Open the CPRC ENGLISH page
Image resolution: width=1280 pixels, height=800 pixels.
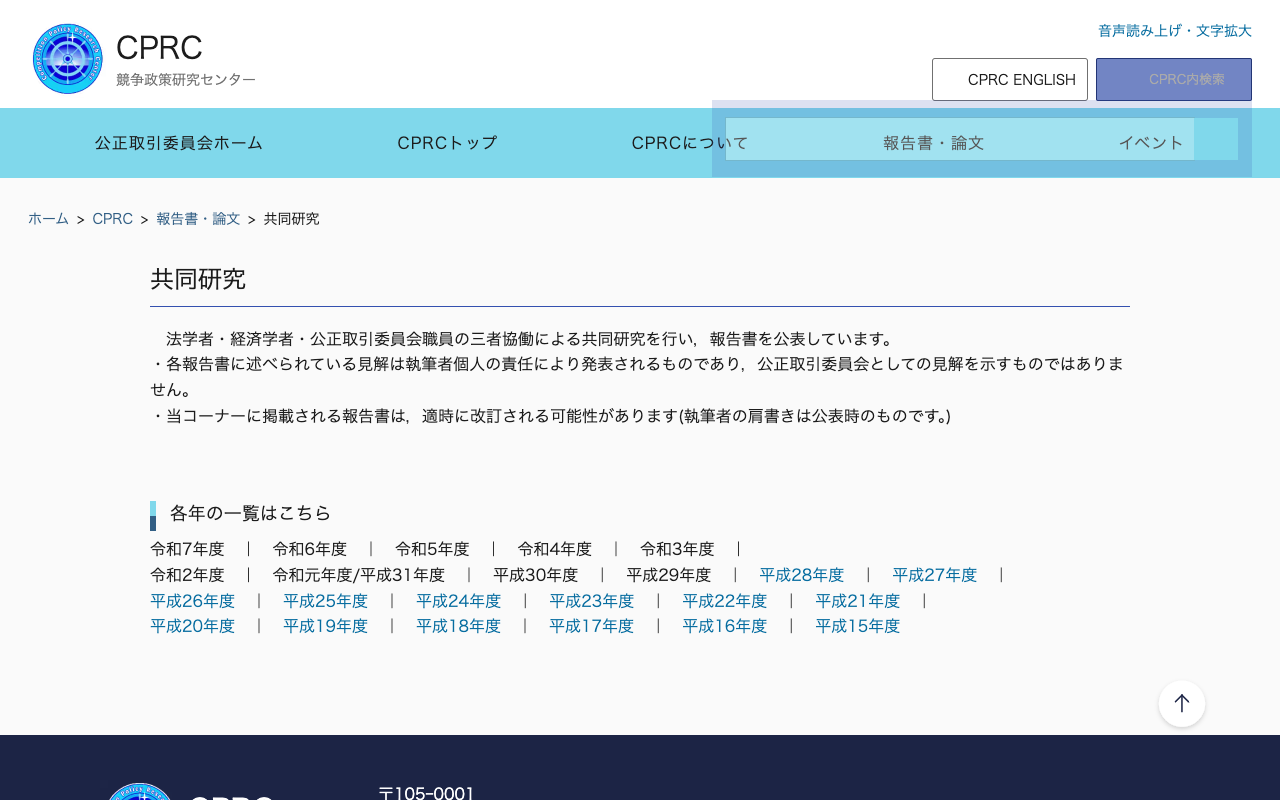(1010, 80)
